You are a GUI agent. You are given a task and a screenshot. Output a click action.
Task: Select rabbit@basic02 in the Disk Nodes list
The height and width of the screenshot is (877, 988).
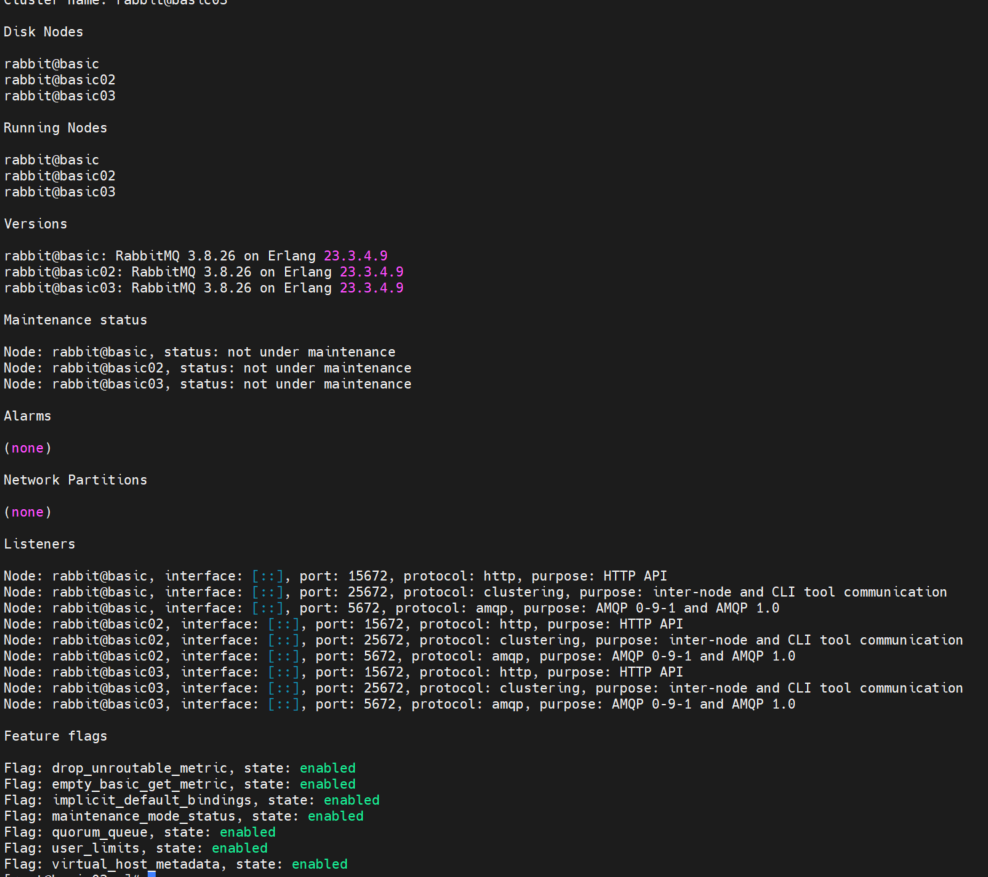59,80
